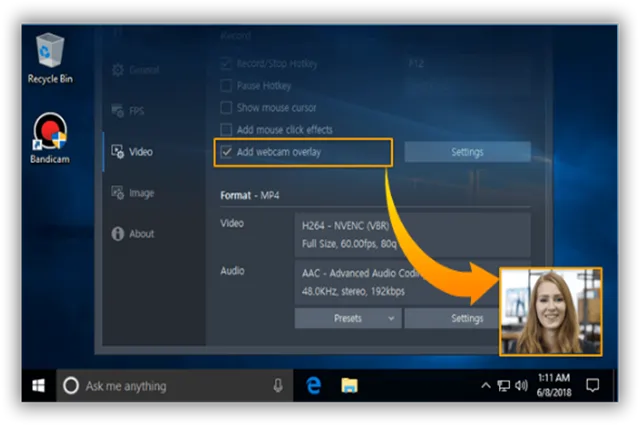The width and height of the screenshot is (640, 426).
Task: Click the Video camera sidebar icon
Action: (118, 152)
